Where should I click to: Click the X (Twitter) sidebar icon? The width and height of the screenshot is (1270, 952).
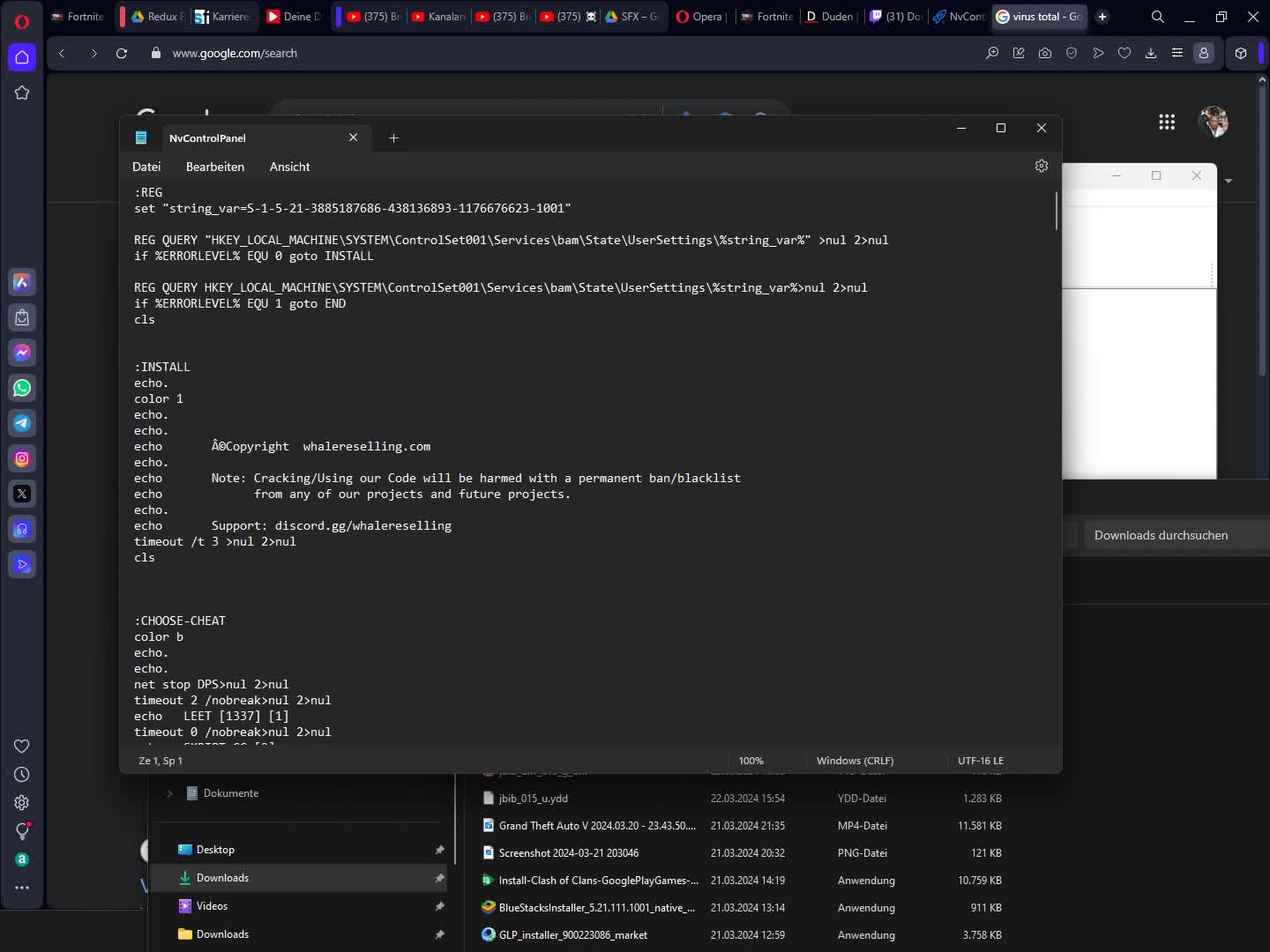point(22,494)
